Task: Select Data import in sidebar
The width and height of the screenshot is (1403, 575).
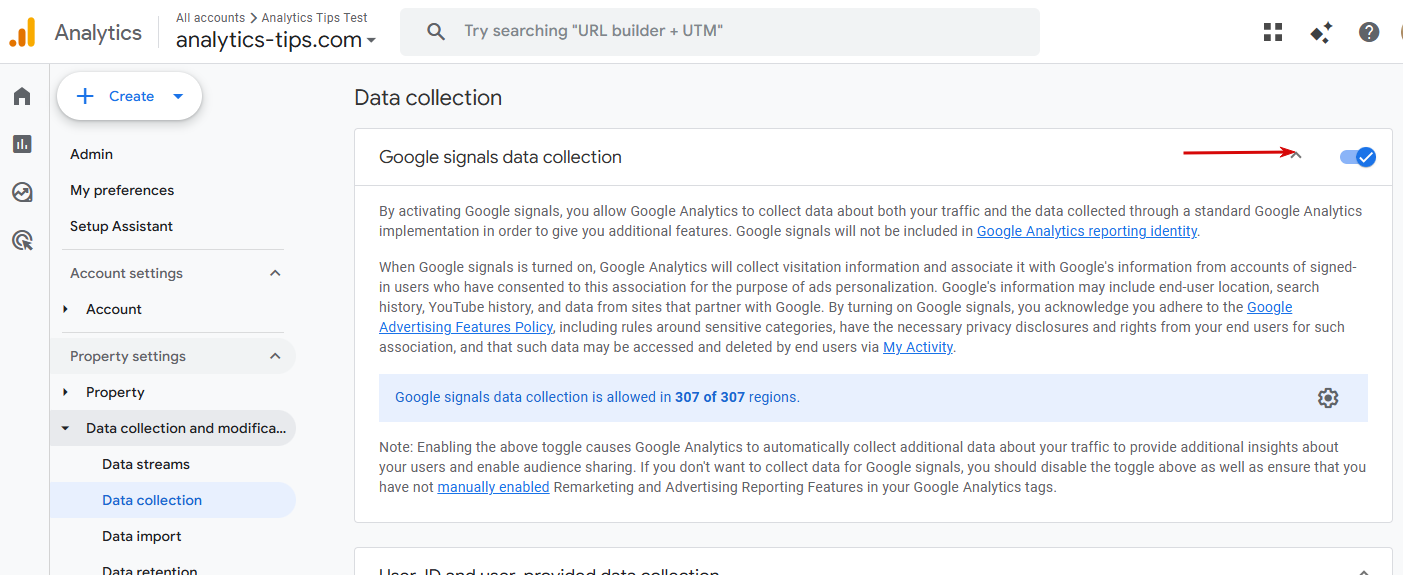Action: coord(142,536)
